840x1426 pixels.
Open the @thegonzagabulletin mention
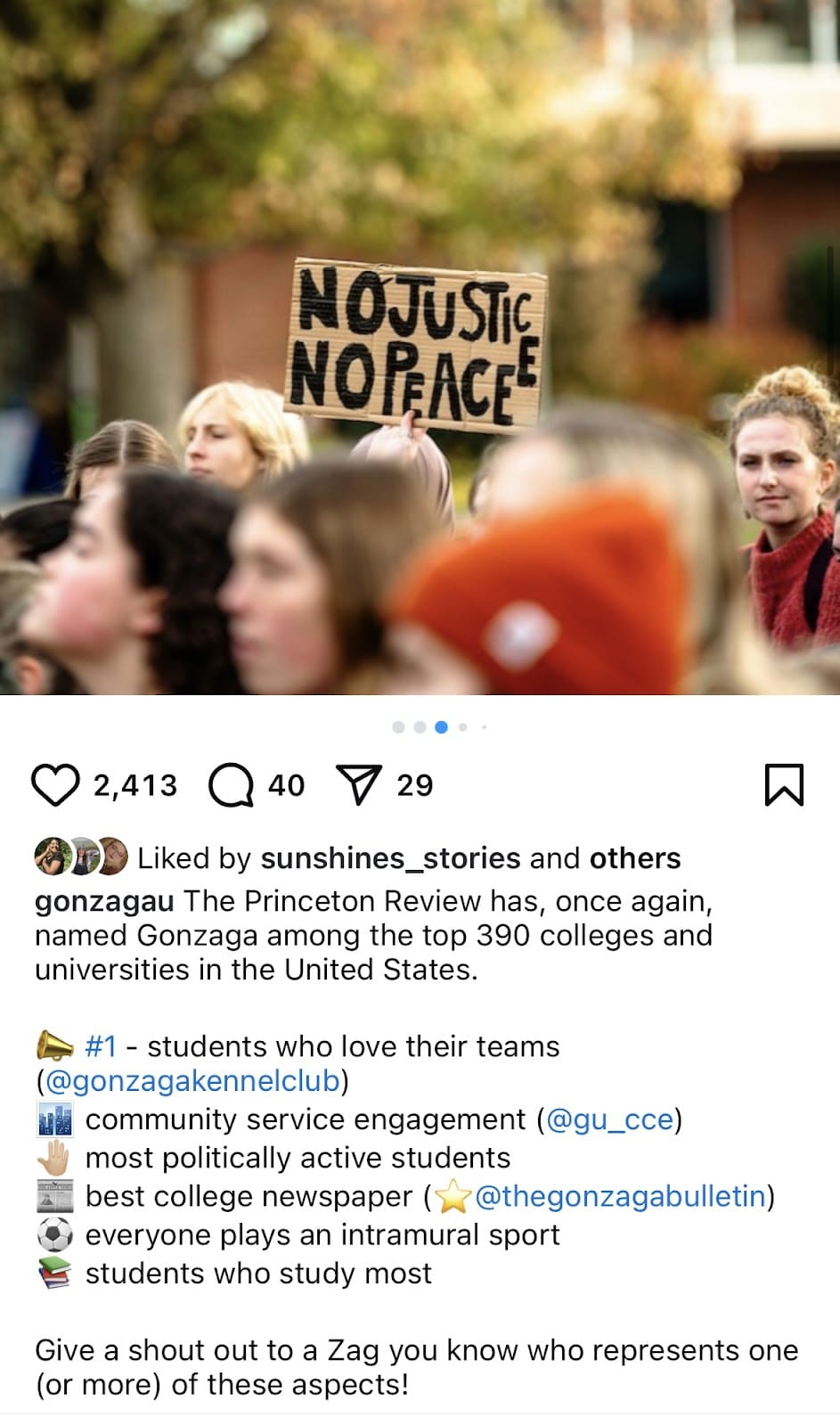click(x=621, y=1196)
